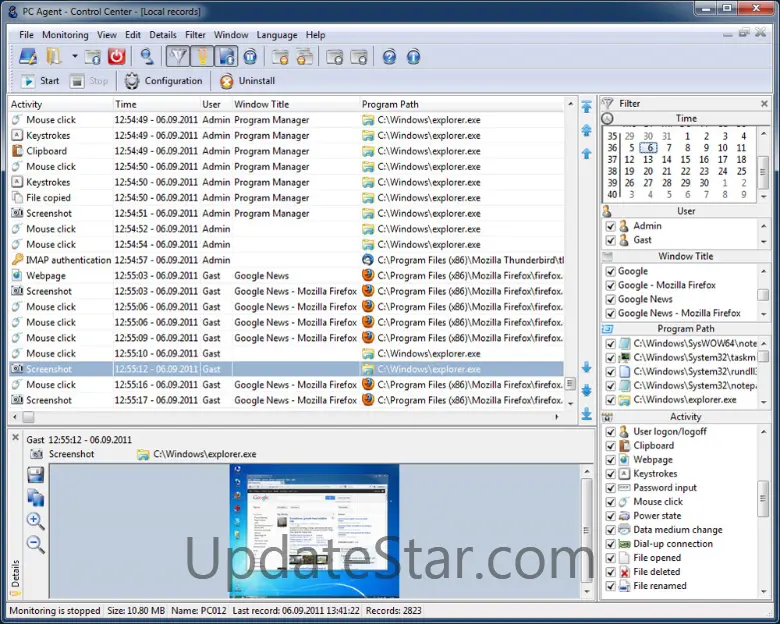Sort records by the Program Path column header

[461, 104]
